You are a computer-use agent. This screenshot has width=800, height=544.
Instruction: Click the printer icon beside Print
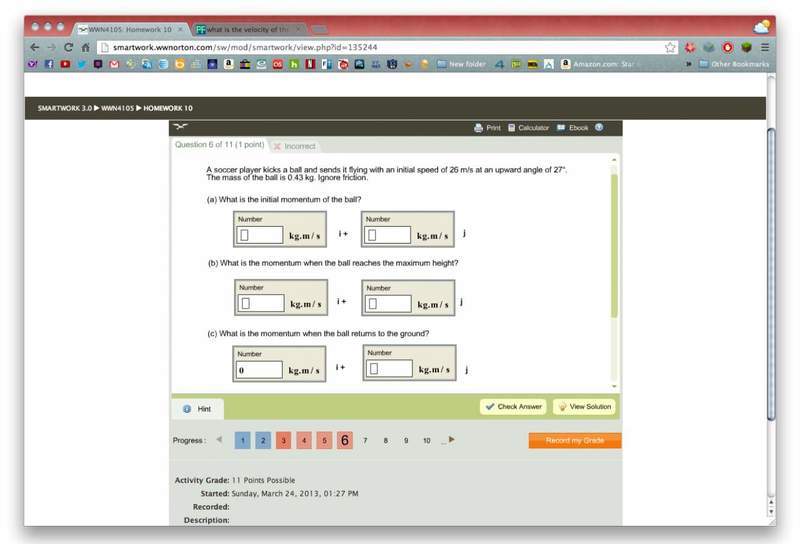(x=478, y=128)
